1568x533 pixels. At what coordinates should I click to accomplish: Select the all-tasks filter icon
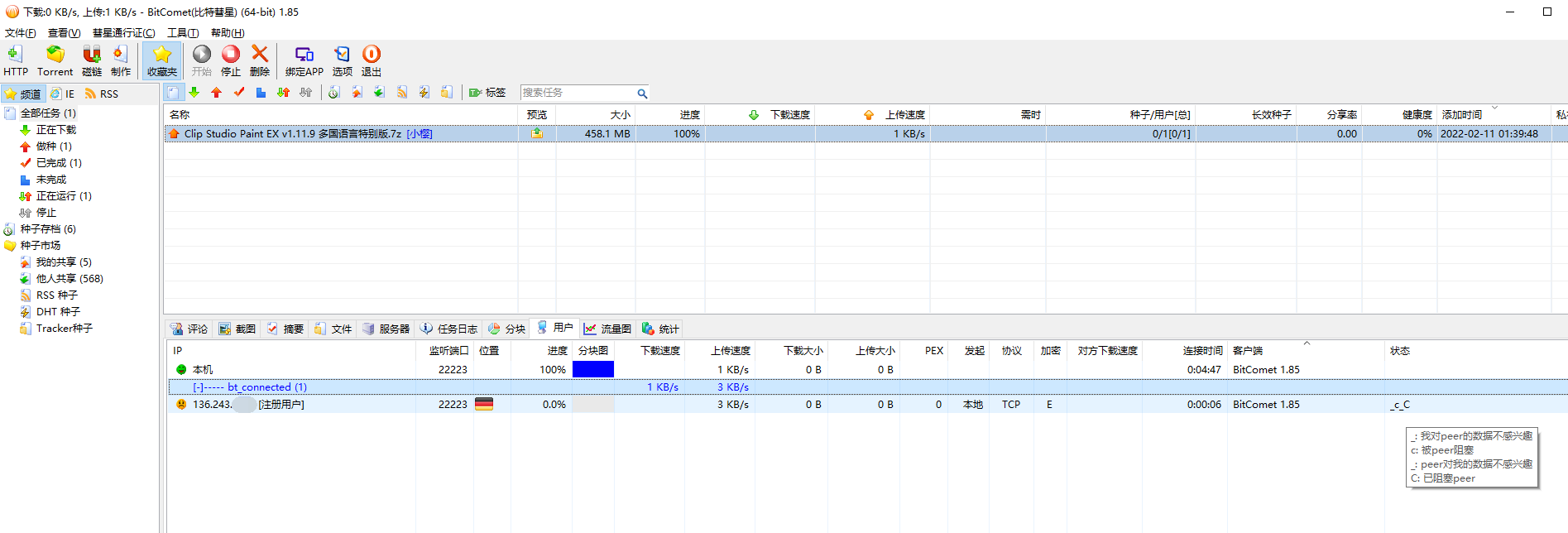click(x=172, y=93)
